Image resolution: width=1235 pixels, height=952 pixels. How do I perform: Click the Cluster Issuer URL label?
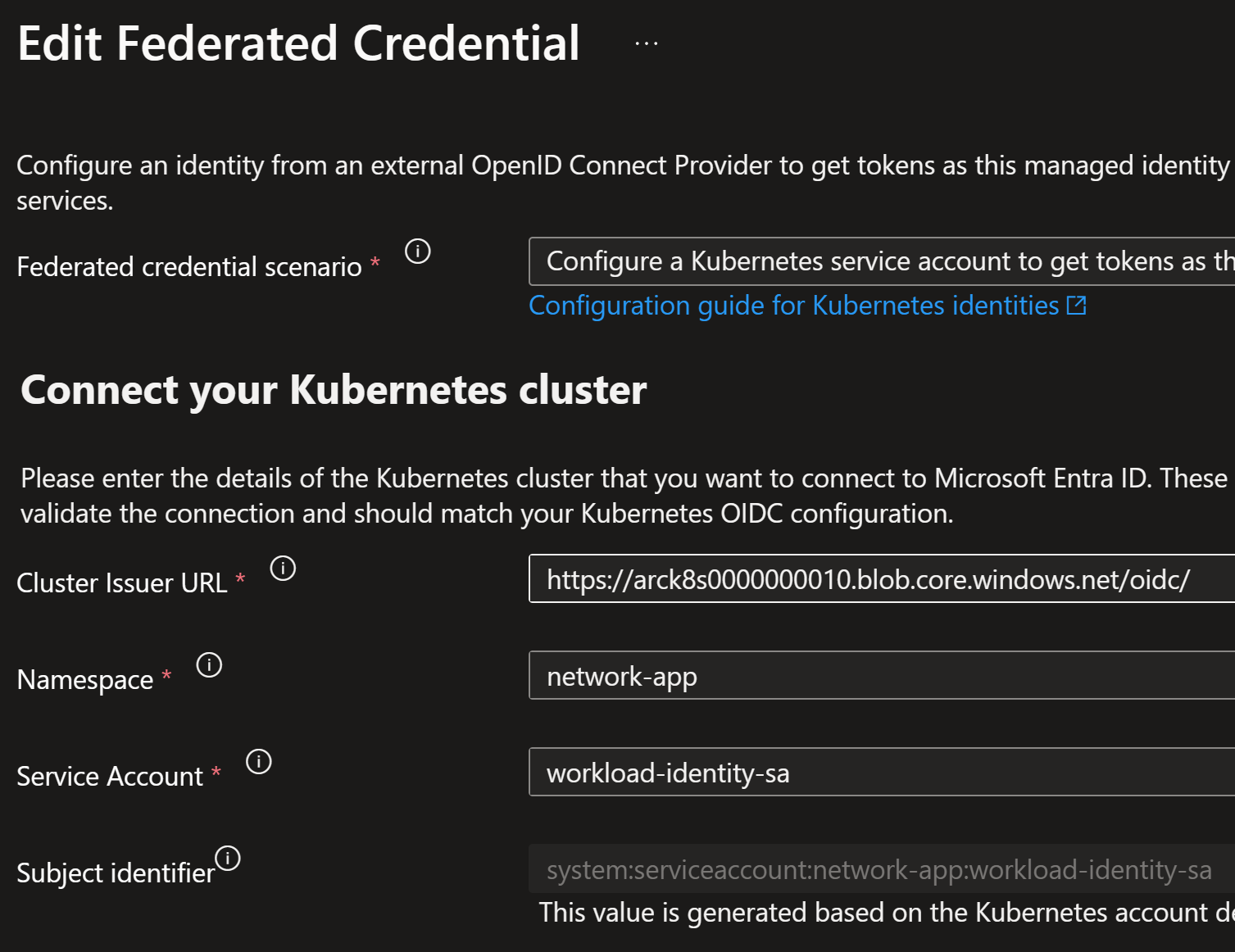click(x=122, y=583)
